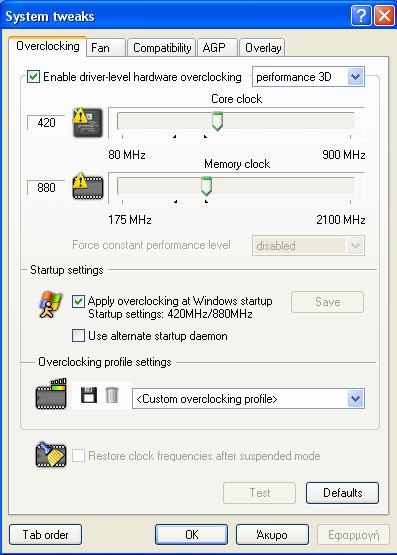Click the floppy disk save profile icon
Screen dimensions: 397x555
pyautogui.click(x=89, y=395)
